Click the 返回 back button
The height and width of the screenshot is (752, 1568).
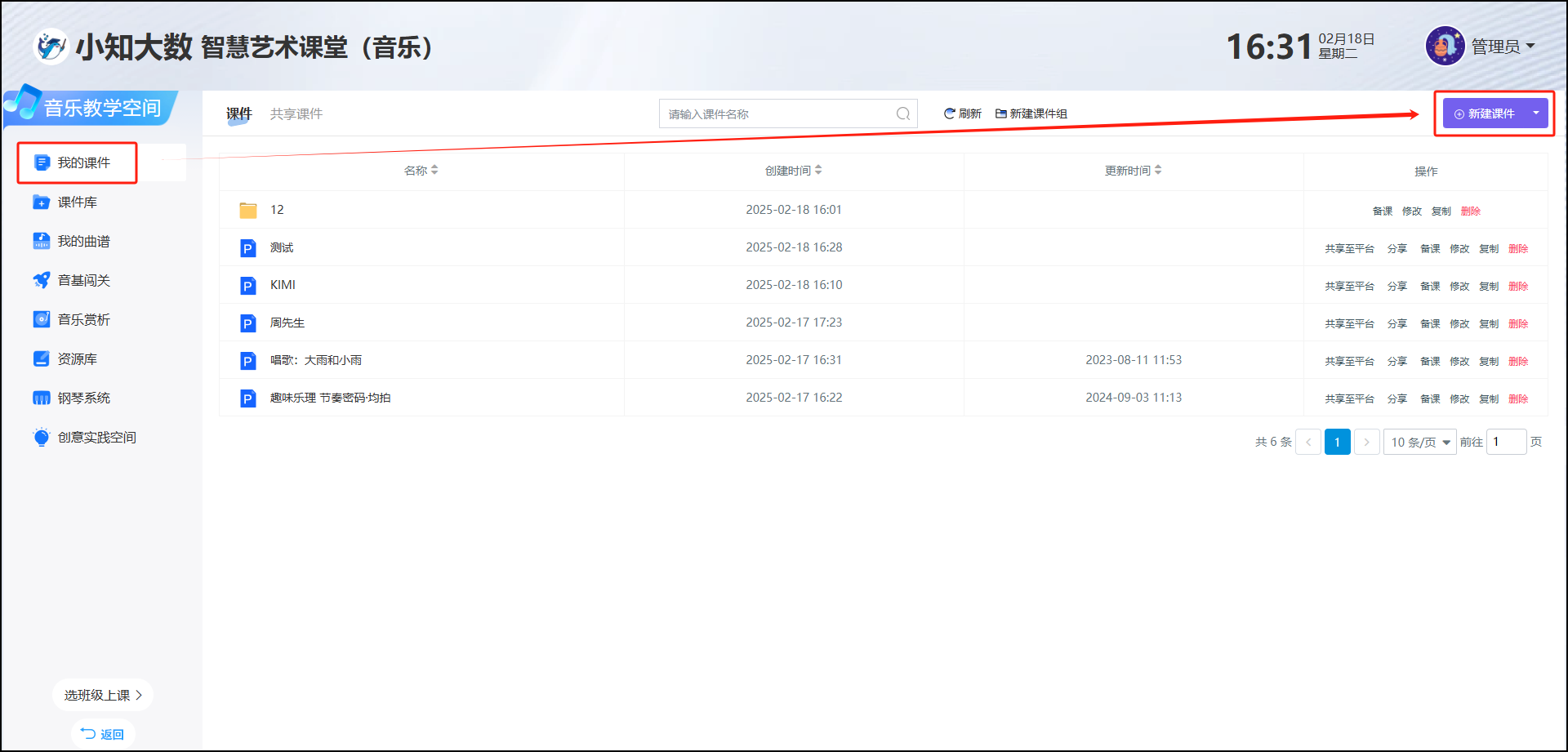coord(103,734)
